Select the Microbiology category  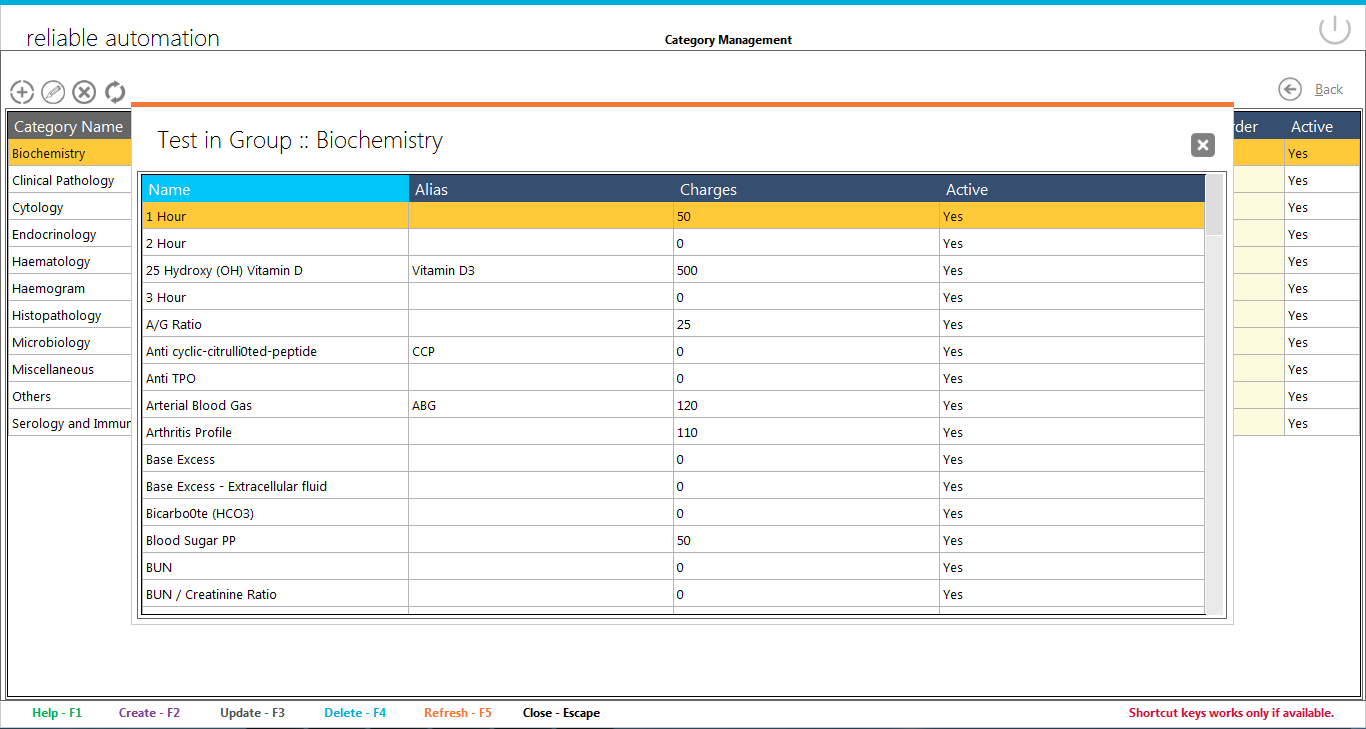click(70, 342)
